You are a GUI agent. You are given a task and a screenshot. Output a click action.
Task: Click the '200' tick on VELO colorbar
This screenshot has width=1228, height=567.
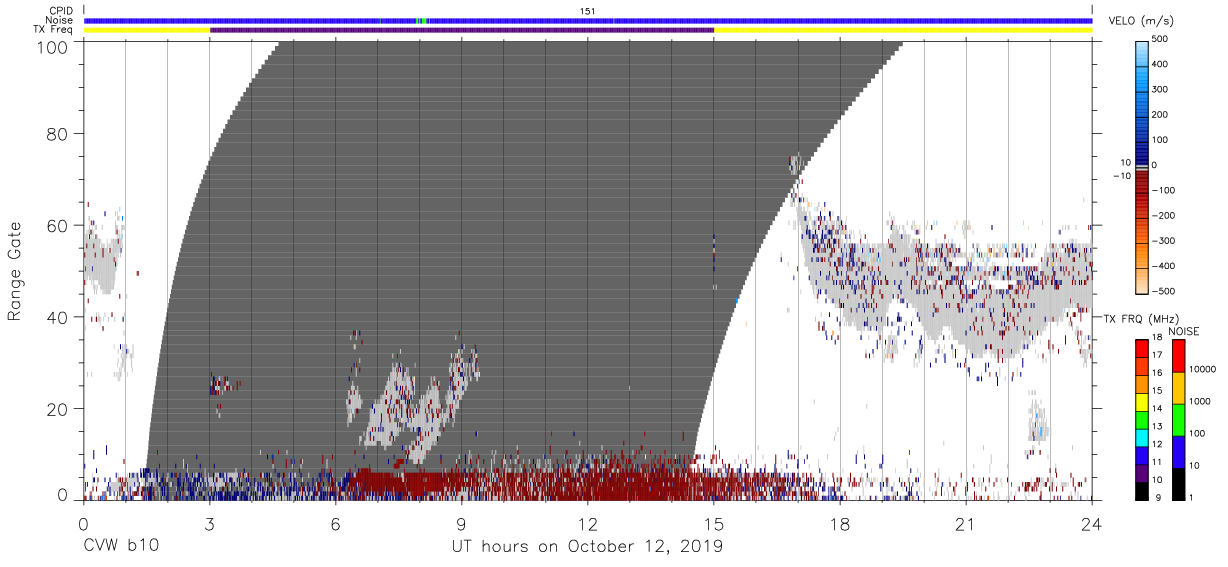tap(1159, 115)
